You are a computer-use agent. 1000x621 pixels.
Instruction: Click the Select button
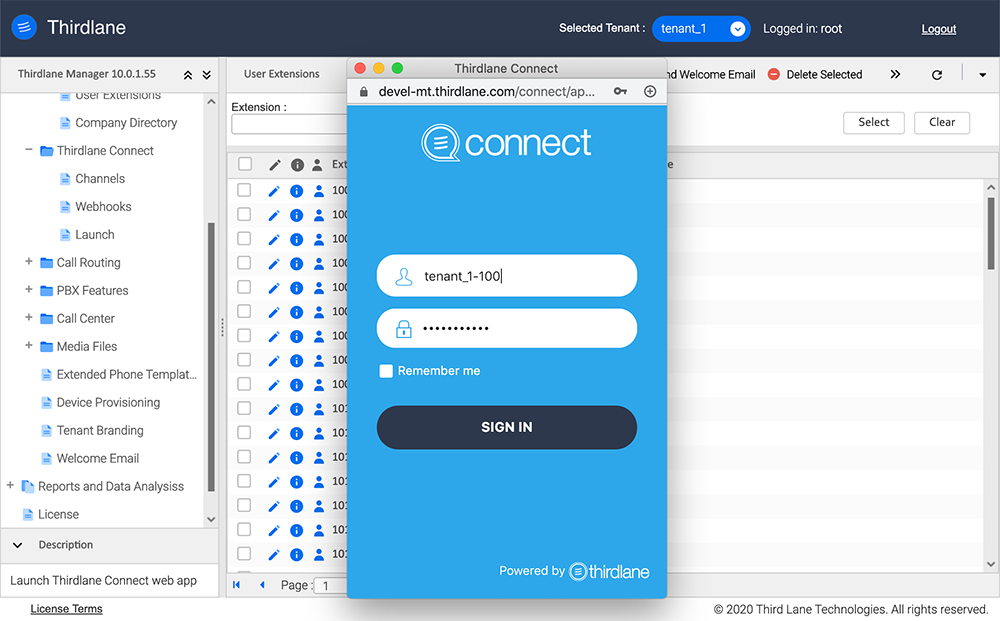[874, 122]
